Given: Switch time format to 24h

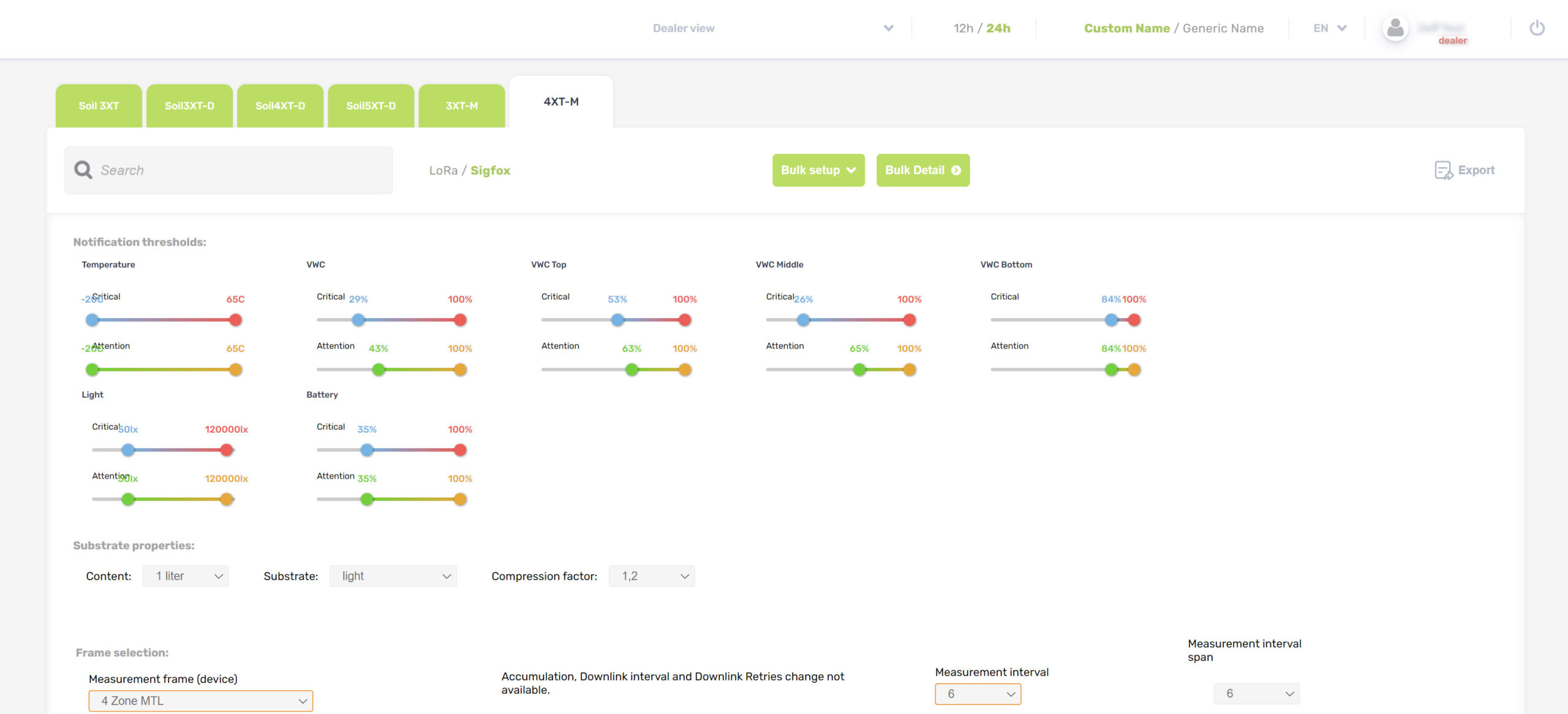Looking at the screenshot, I should click(998, 28).
